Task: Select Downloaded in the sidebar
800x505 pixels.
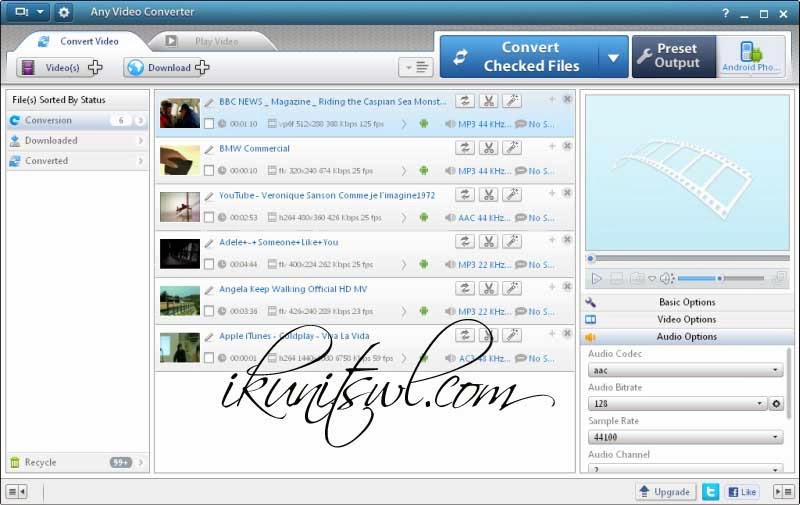Action: coord(78,141)
